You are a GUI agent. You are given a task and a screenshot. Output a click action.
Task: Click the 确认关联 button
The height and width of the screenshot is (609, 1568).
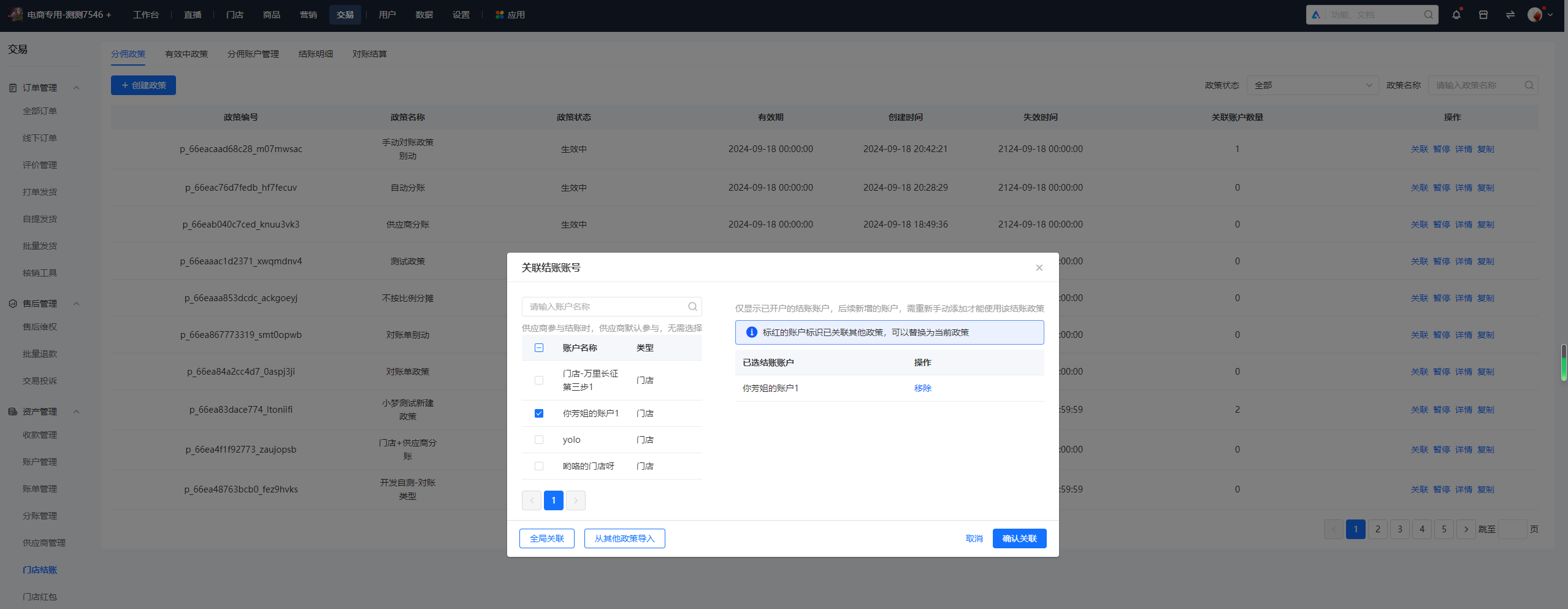pos(1019,538)
